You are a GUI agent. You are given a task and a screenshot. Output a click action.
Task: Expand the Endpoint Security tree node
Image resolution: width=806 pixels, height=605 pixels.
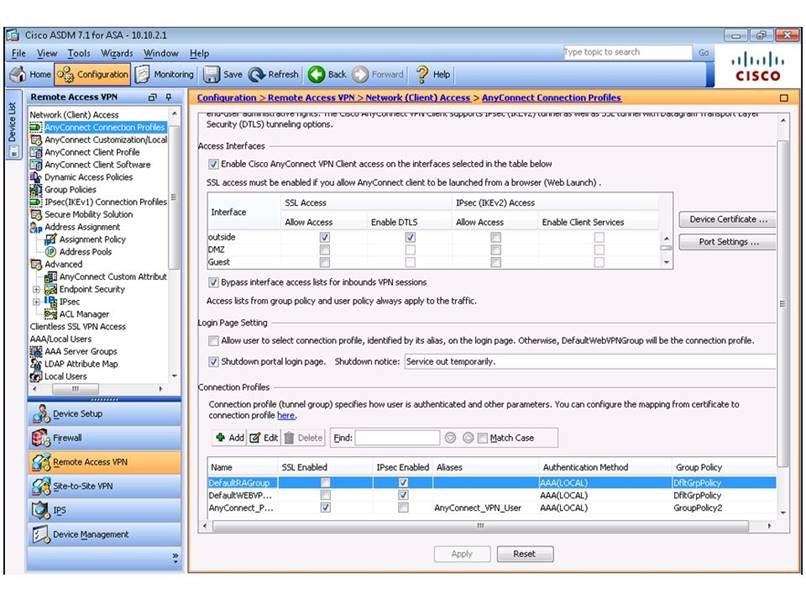(x=37, y=289)
